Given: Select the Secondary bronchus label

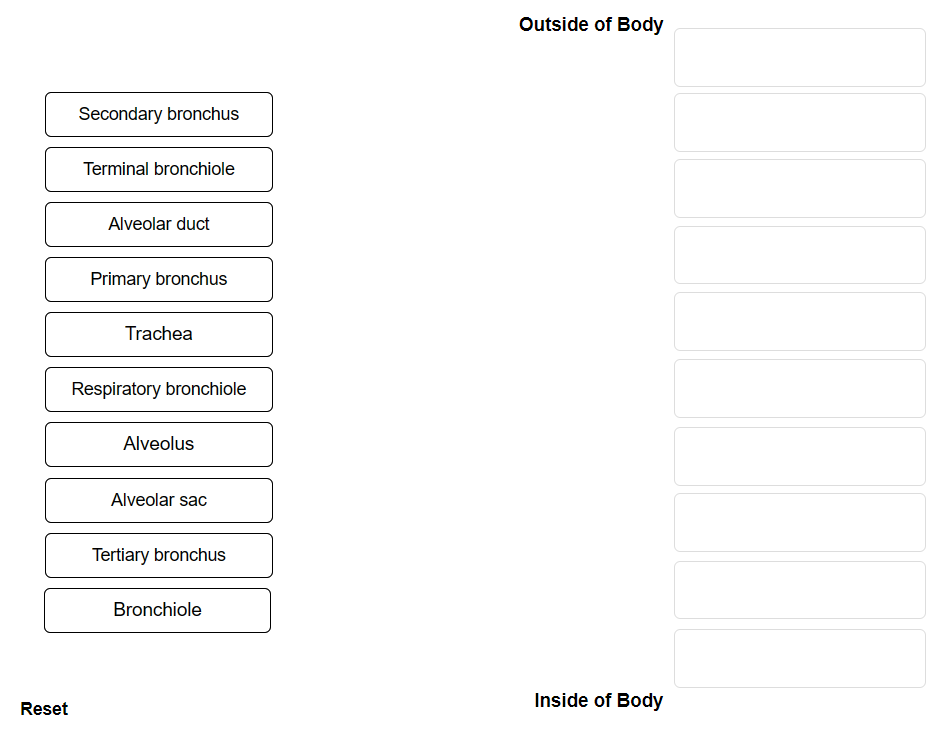Looking at the screenshot, I should coord(158,114).
